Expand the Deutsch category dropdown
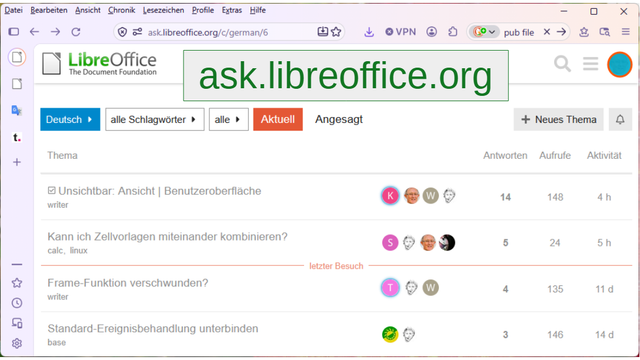640x360 pixels. click(70, 120)
